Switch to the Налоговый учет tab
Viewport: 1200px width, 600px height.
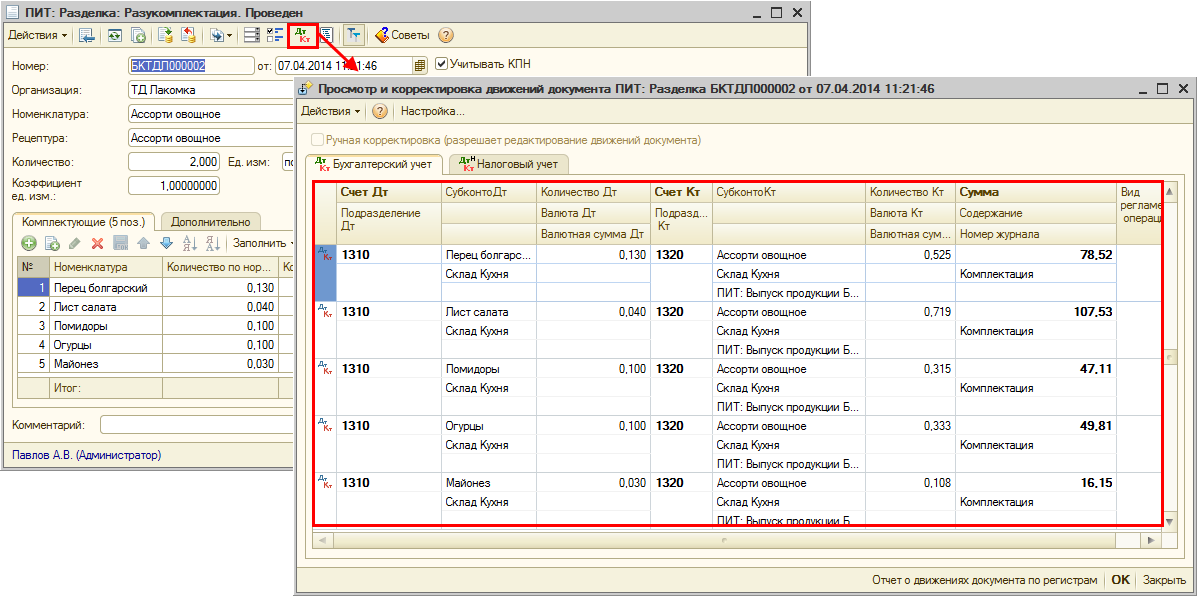tap(509, 163)
